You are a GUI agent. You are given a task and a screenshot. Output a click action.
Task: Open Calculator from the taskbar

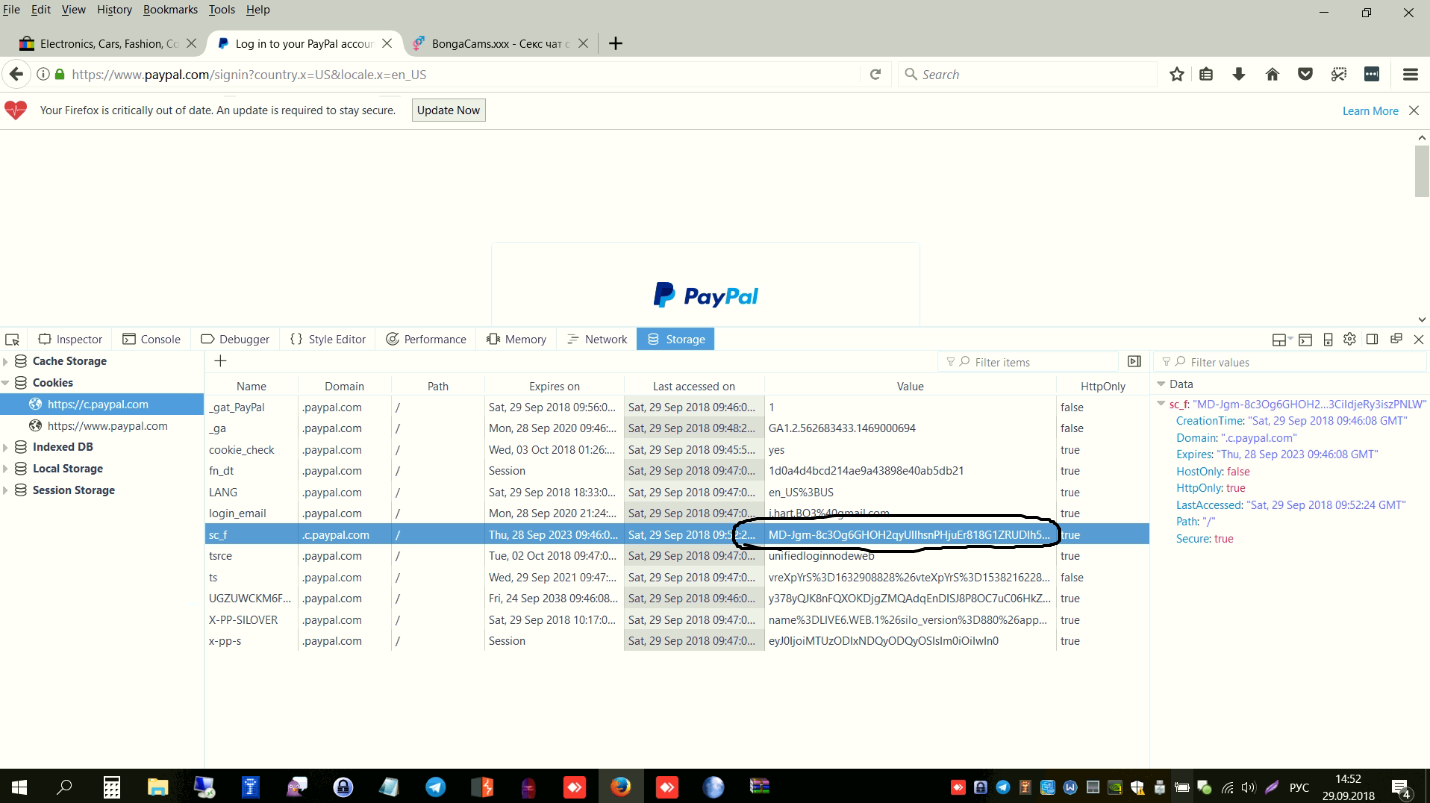click(112, 787)
